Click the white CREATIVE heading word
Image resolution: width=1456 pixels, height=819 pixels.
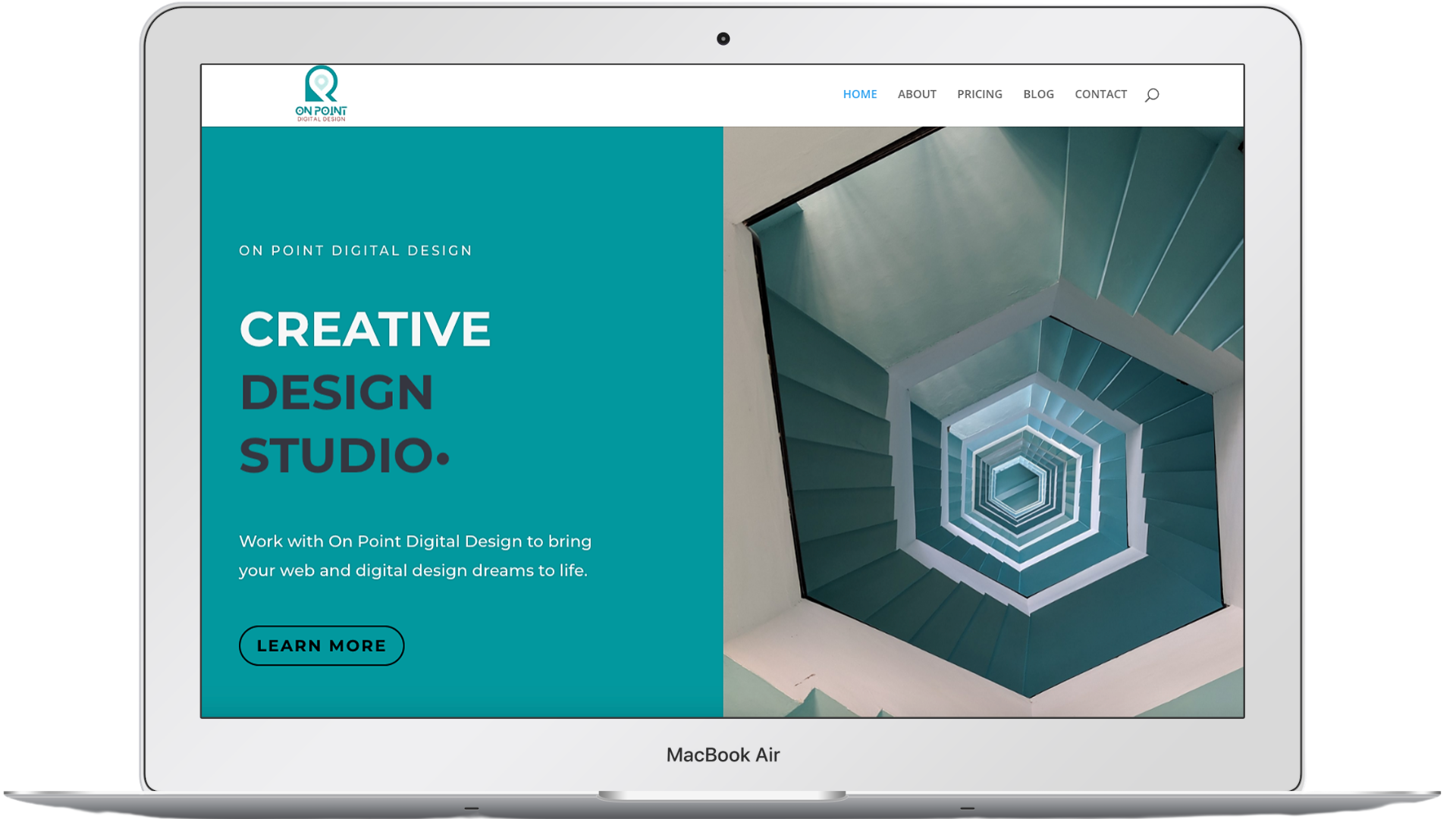pyautogui.click(x=365, y=329)
